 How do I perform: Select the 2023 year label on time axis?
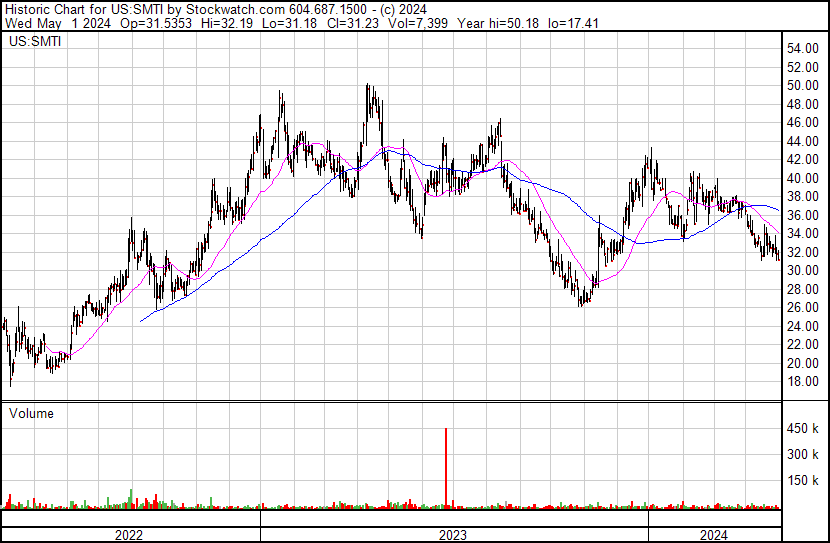[x=453, y=535]
